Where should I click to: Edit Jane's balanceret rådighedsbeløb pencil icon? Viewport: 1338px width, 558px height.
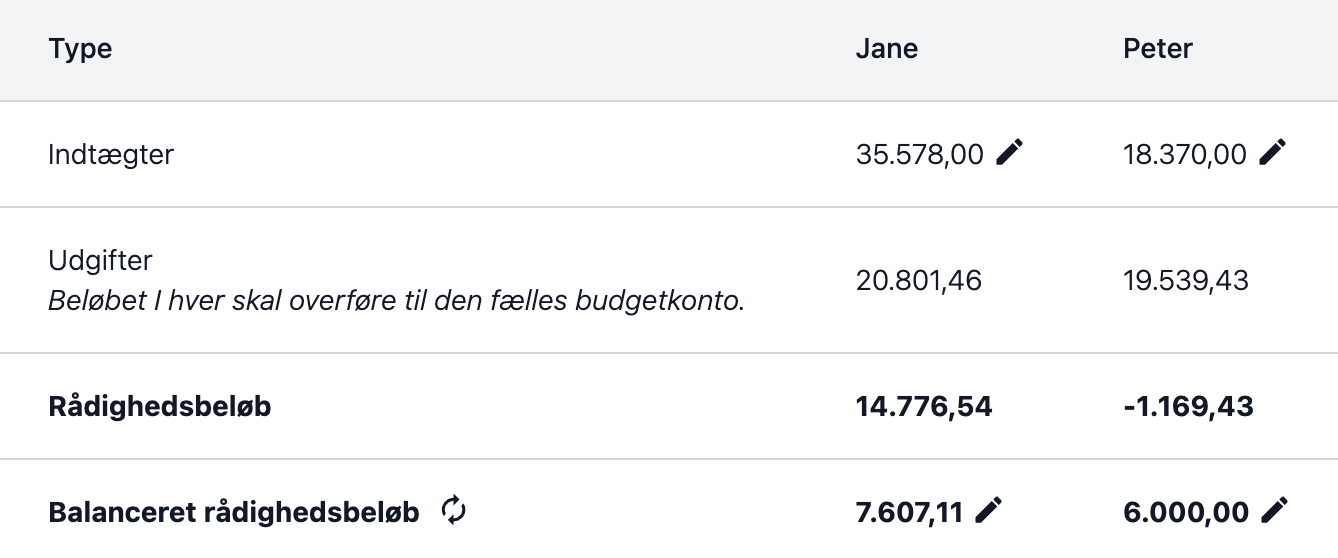[x=988, y=511]
